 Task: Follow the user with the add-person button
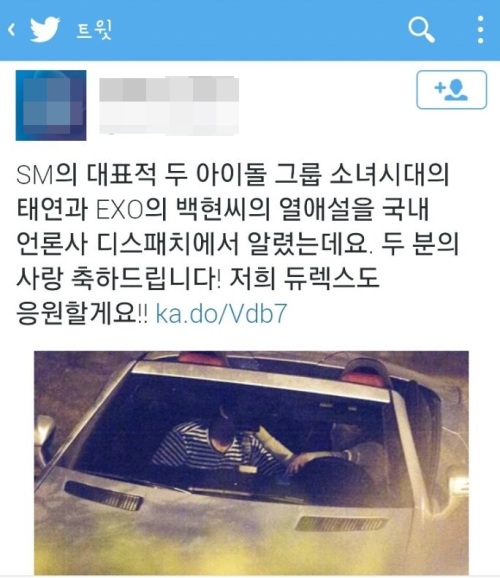pyautogui.click(x=451, y=90)
